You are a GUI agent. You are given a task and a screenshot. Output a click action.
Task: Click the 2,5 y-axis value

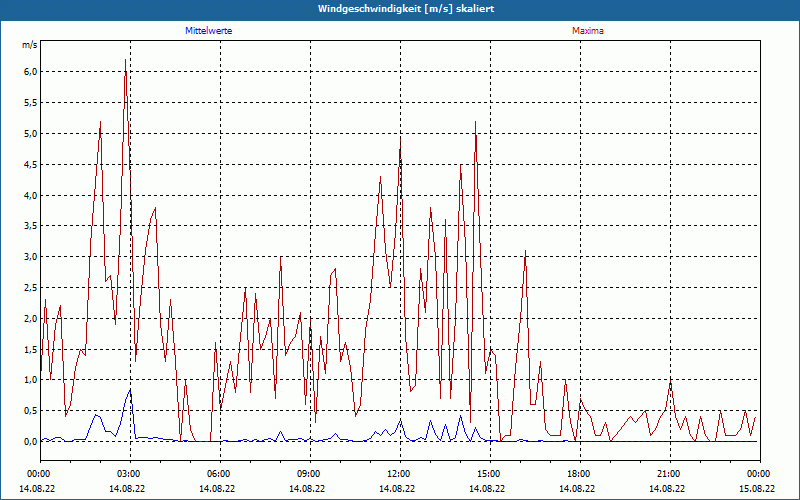click(31, 288)
